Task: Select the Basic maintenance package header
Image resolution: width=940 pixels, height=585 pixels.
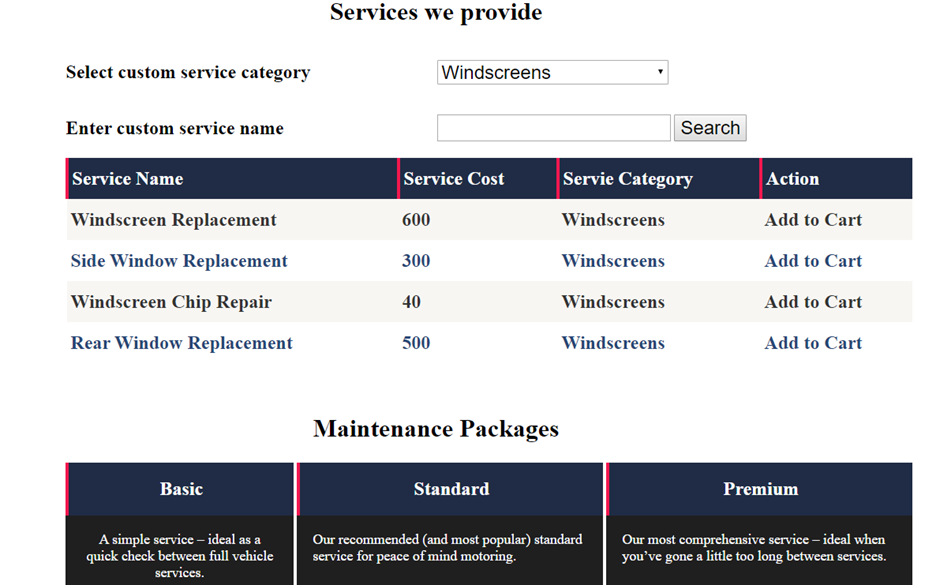Action: [181, 489]
